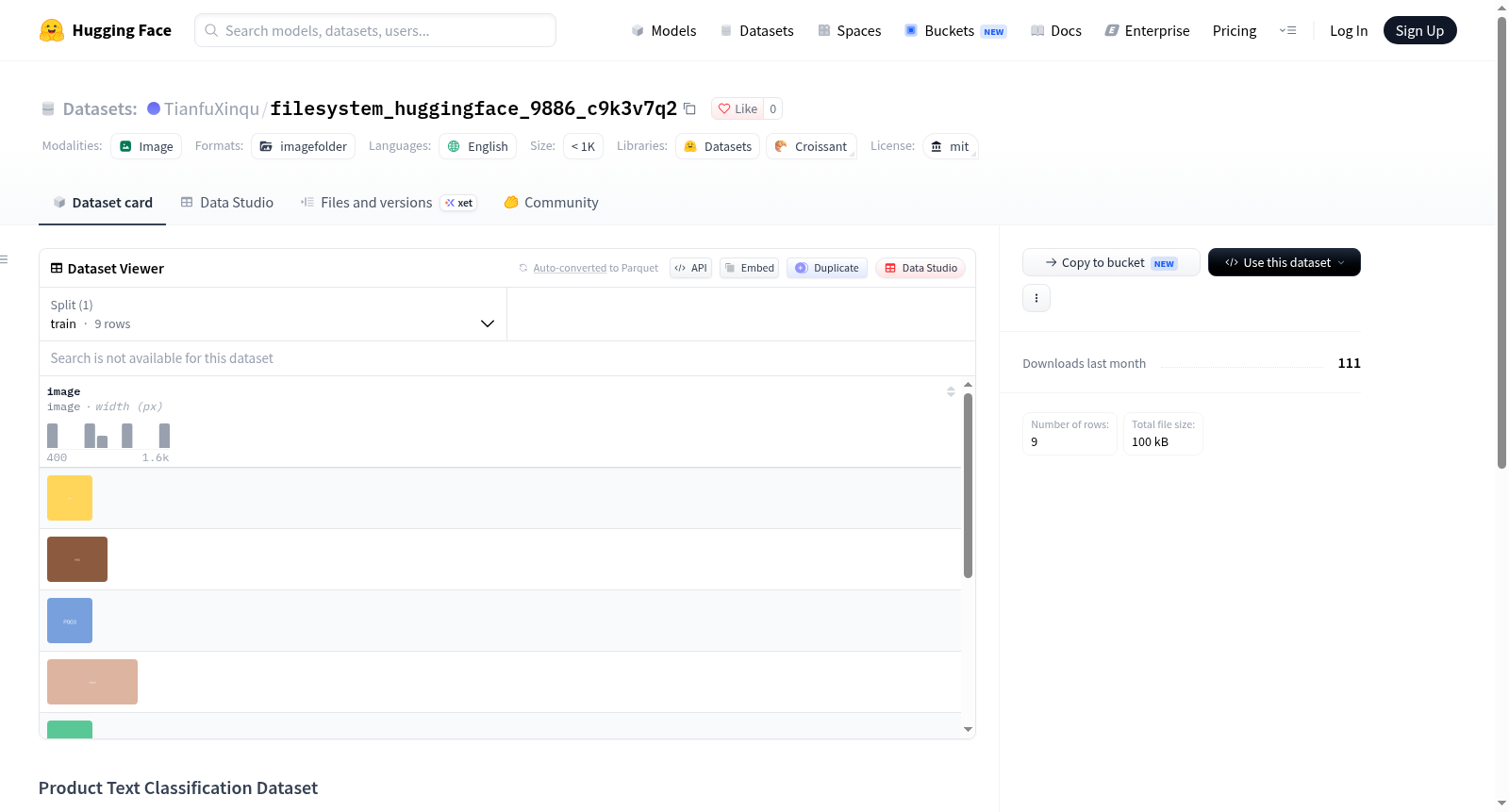Click the Embed button

[749, 268]
